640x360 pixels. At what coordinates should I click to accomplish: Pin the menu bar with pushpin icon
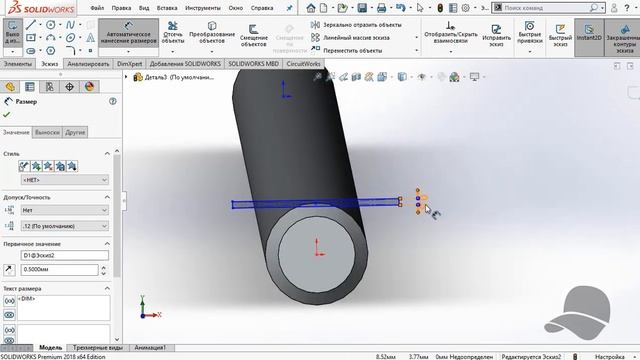289,8
